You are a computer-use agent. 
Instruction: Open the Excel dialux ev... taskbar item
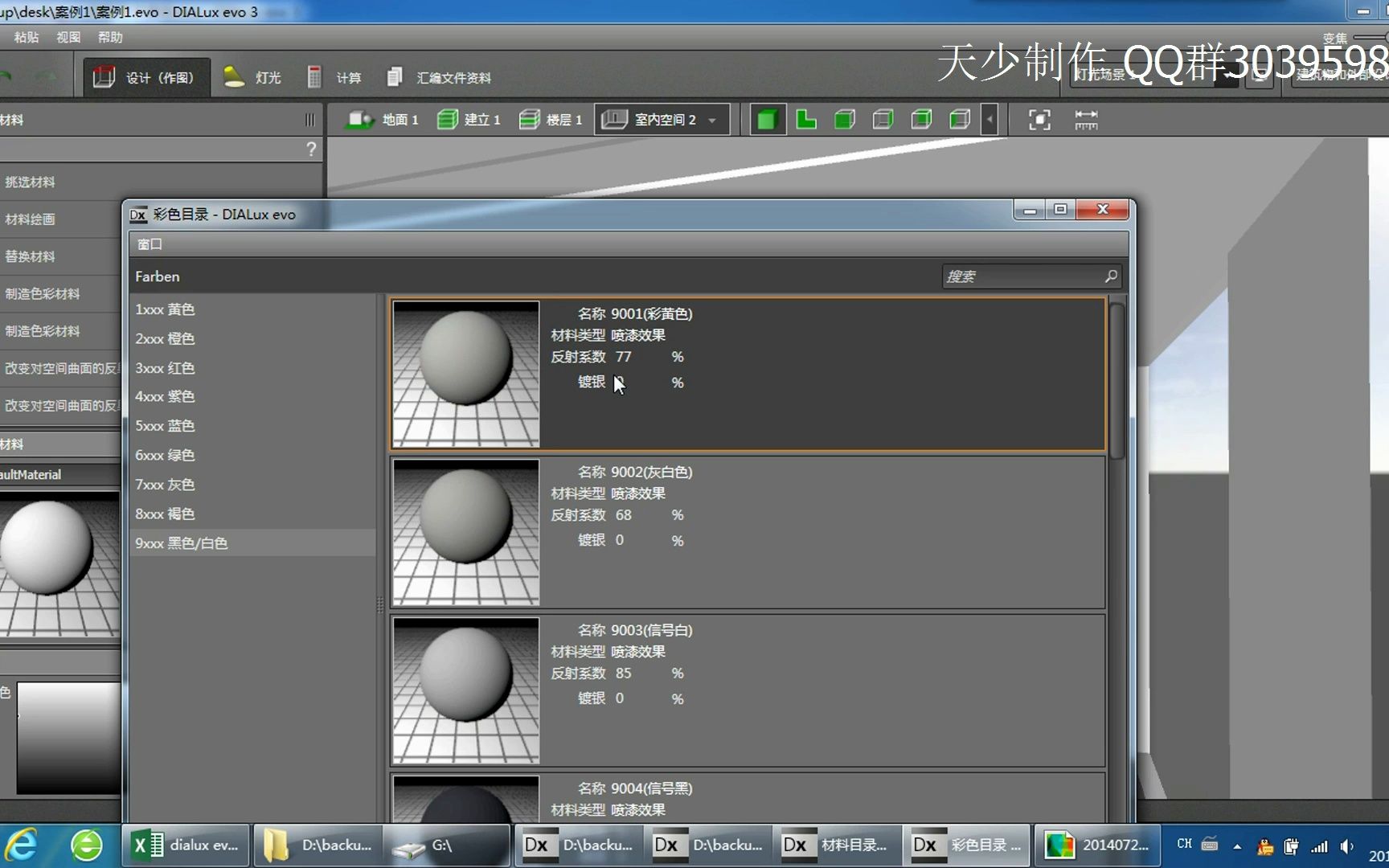[x=186, y=845]
